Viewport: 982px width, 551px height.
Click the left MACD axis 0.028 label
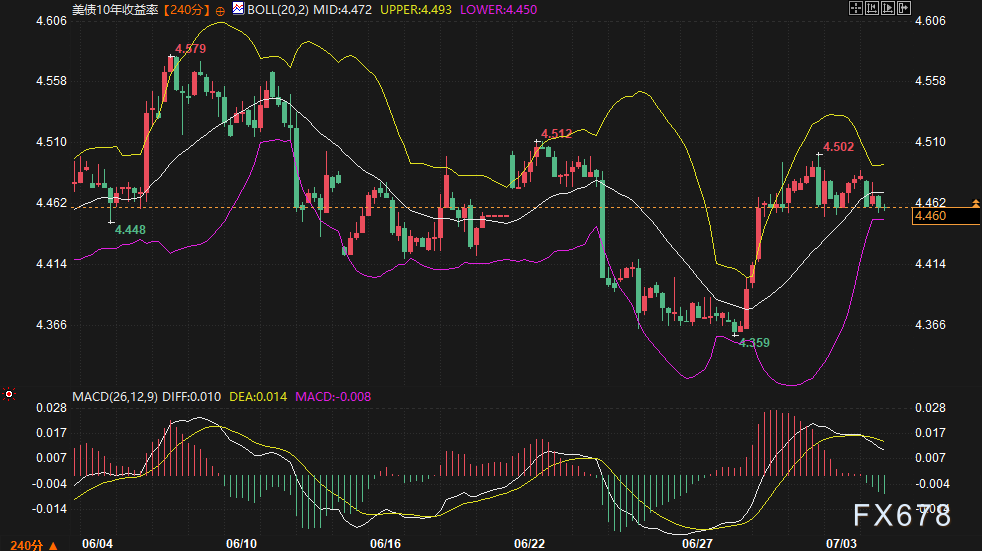(51, 408)
